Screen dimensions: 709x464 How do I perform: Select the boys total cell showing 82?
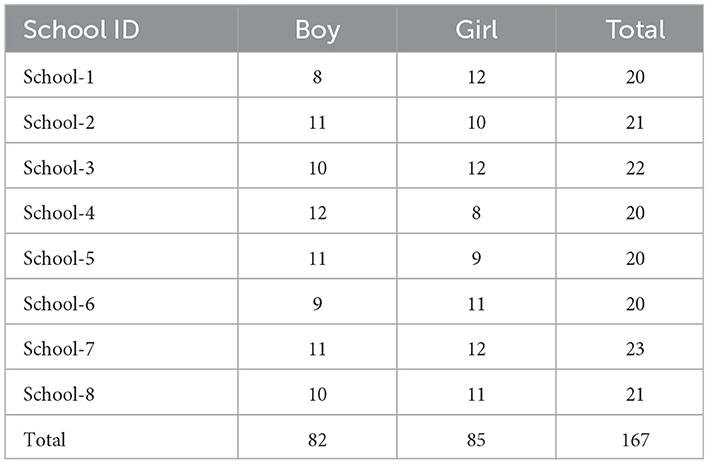point(317,438)
